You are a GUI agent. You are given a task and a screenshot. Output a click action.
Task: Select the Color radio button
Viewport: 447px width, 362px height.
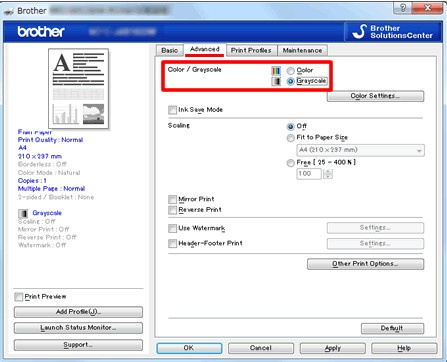291,71
